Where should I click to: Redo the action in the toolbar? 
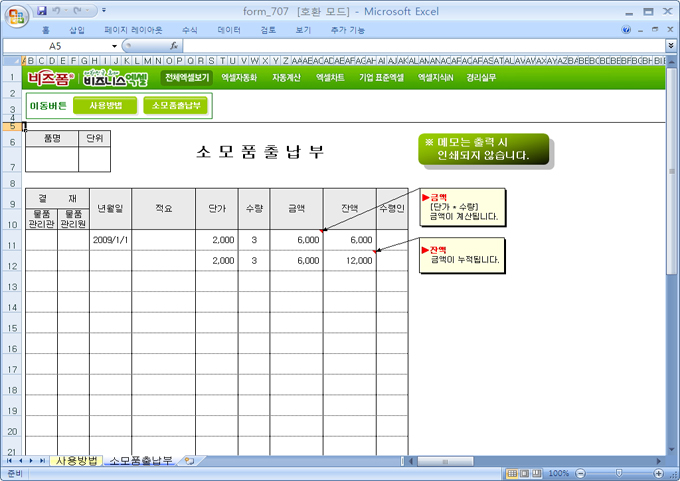(x=78, y=10)
